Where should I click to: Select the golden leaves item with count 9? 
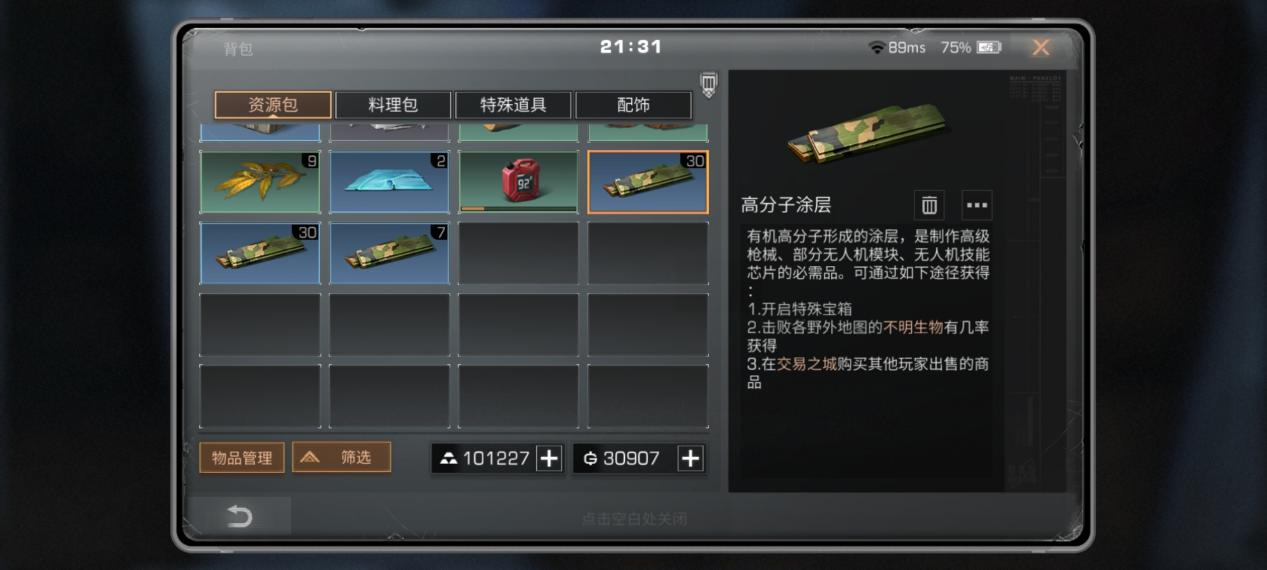(x=260, y=181)
